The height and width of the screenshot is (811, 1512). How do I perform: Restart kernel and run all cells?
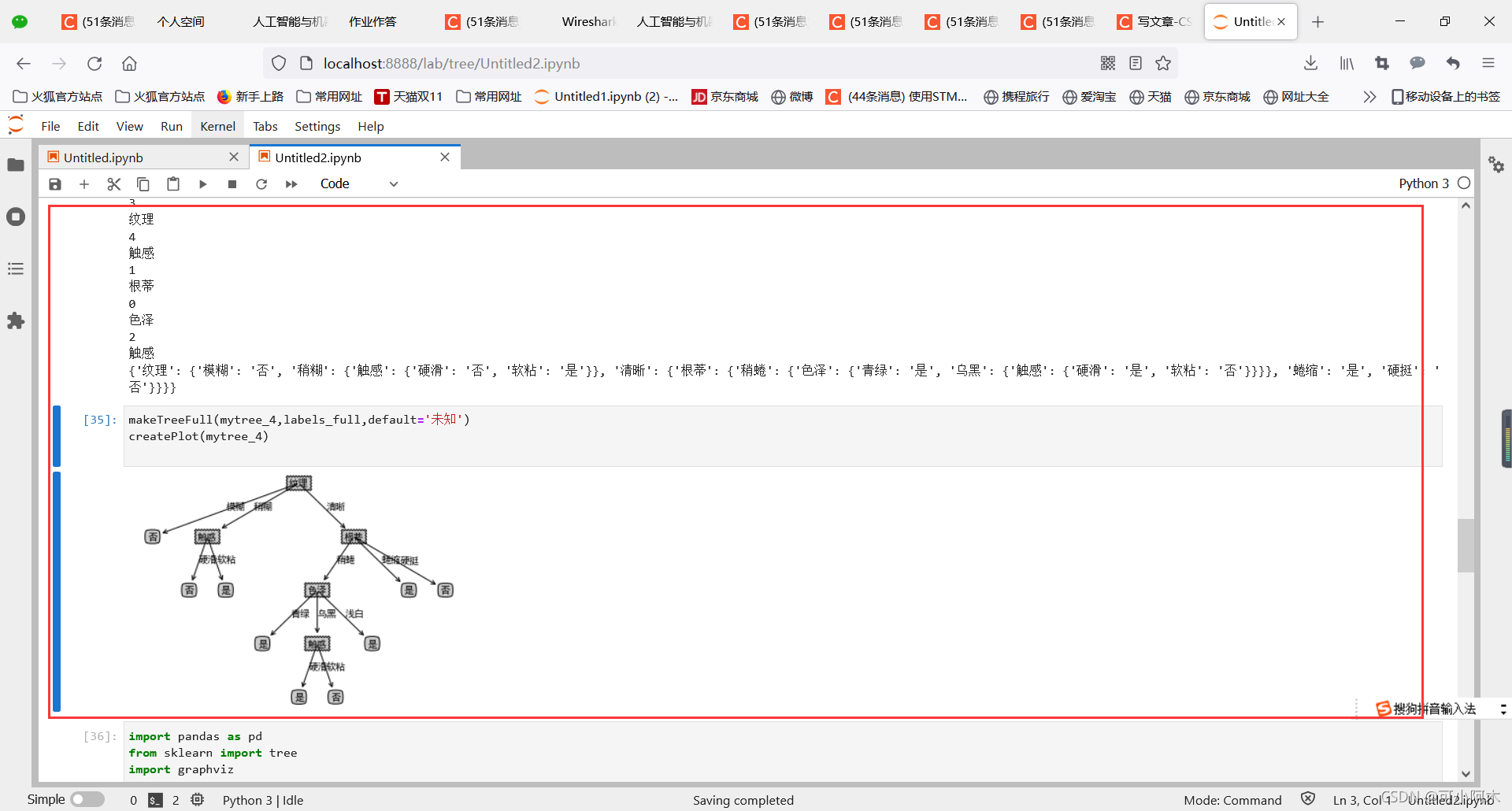pos(291,184)
